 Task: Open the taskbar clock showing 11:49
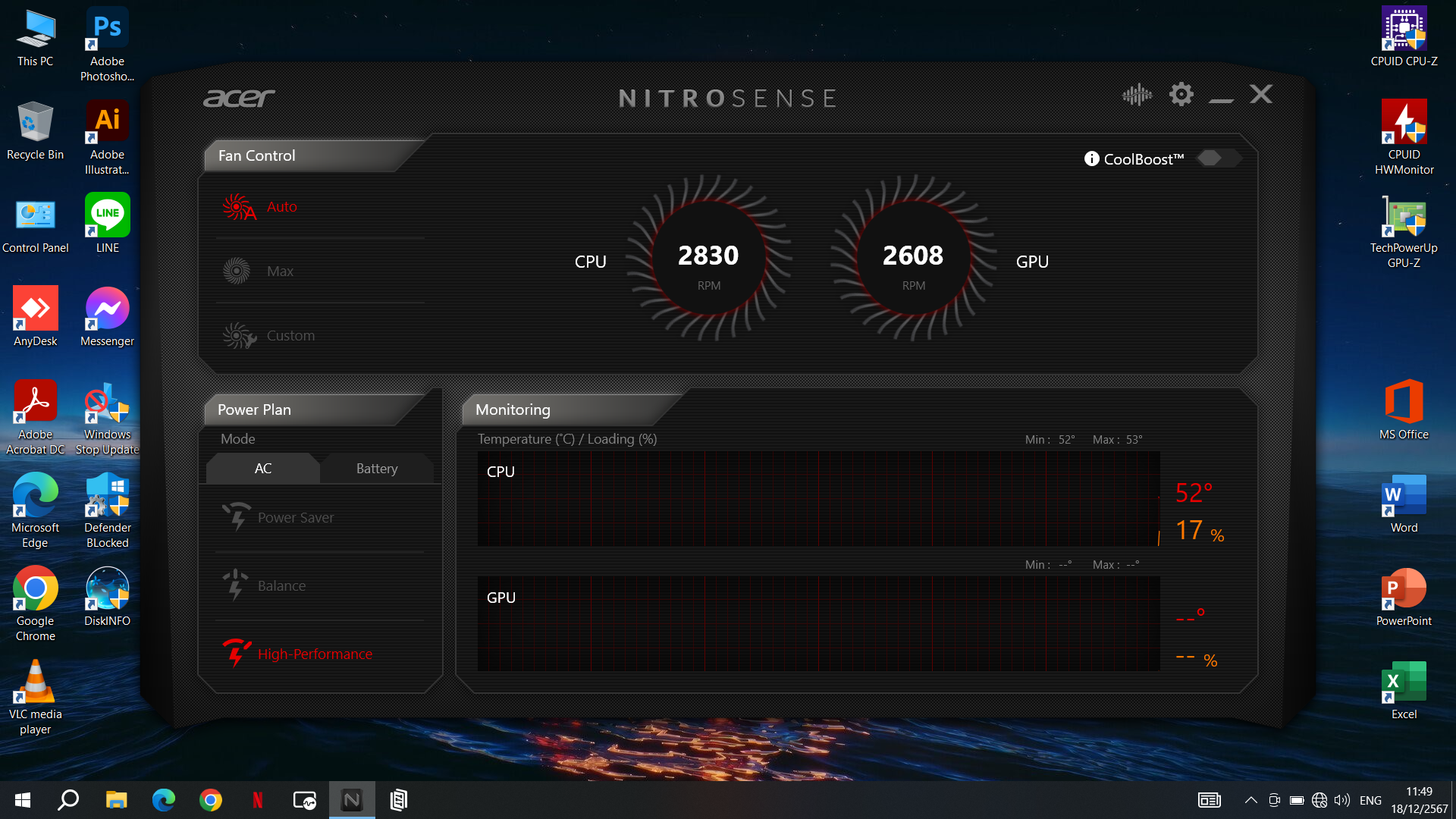1419,800
